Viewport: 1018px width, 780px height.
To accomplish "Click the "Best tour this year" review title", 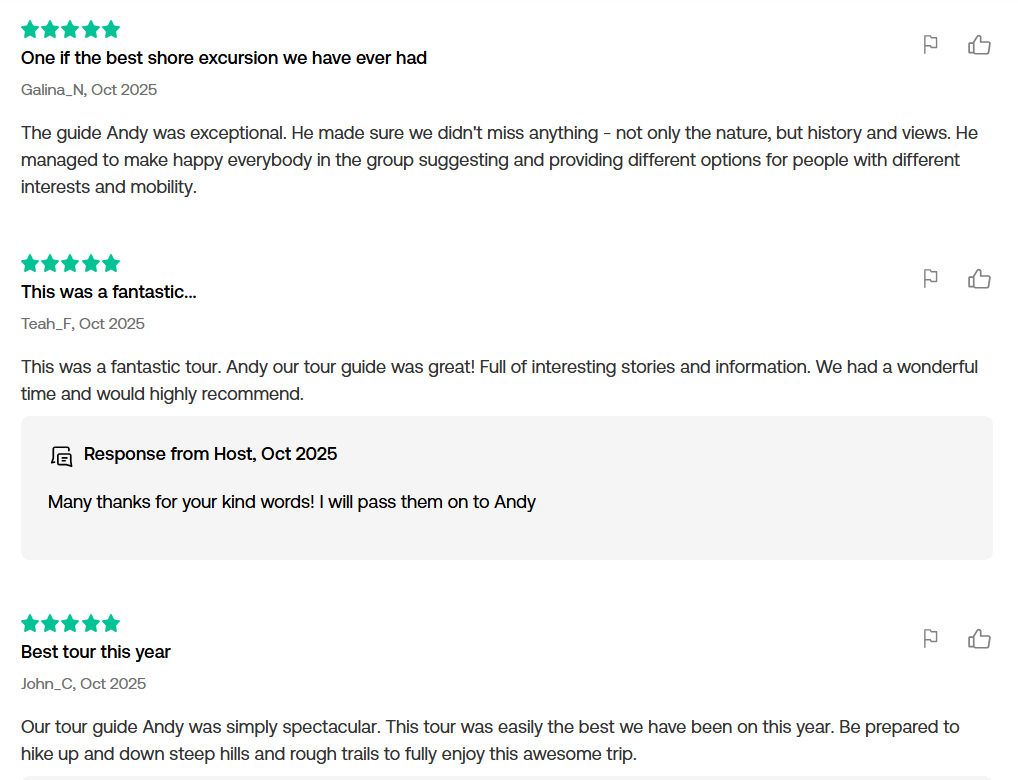I will click(96, 652).
